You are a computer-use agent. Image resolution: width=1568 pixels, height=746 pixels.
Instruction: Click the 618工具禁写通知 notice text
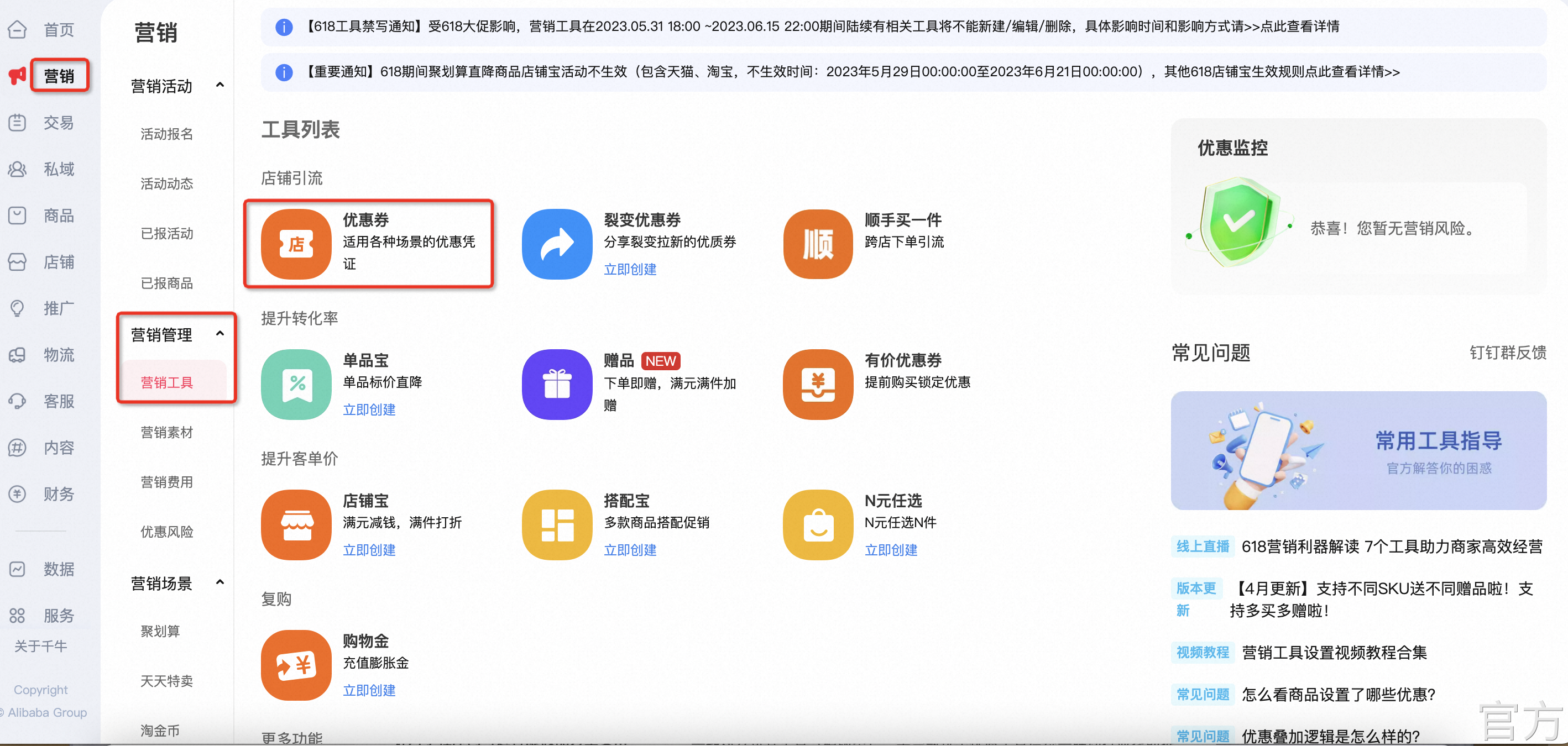click(820, 27)
